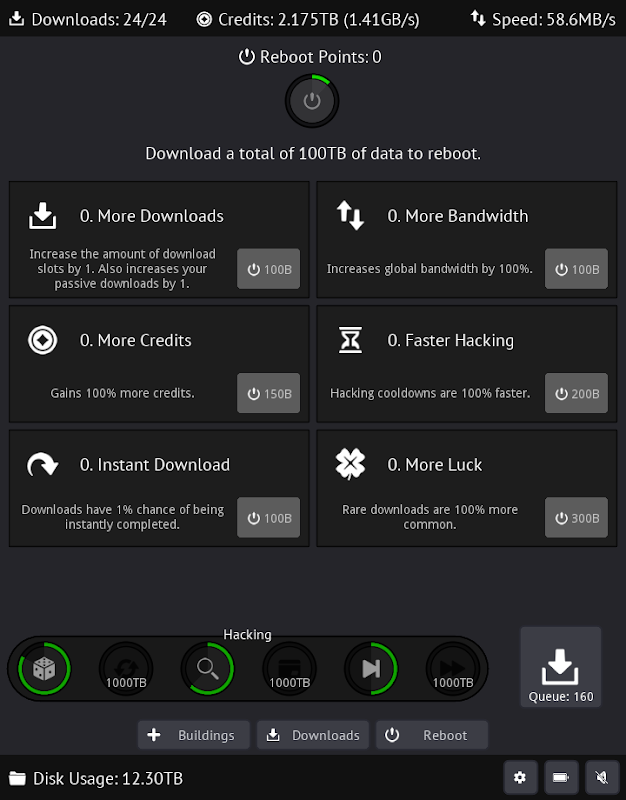Viewport: 626px width, 800px height.
Task: Click the Faster Hacking hourglass icon
Action: point(350,340)
